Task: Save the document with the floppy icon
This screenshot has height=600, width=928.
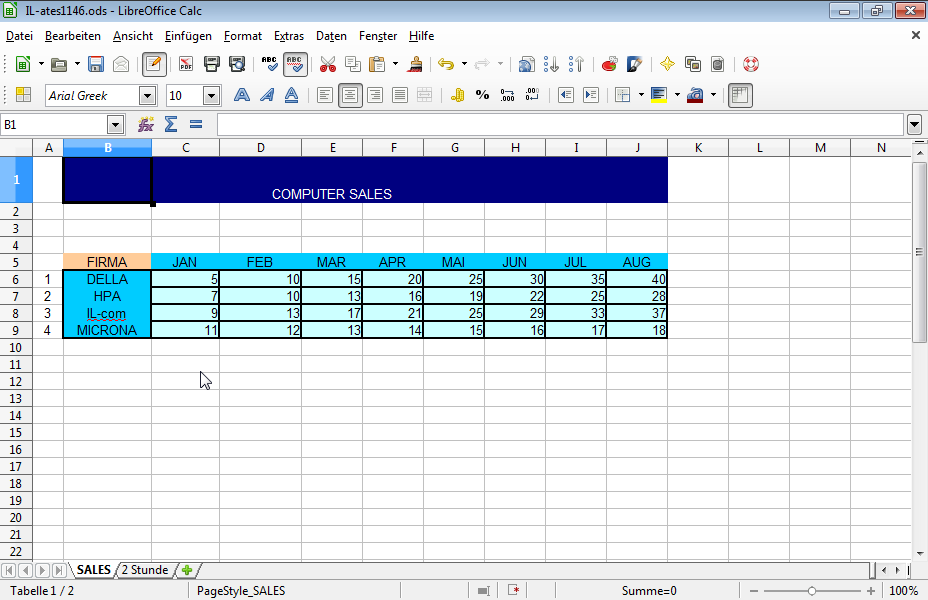Action: 96,64
